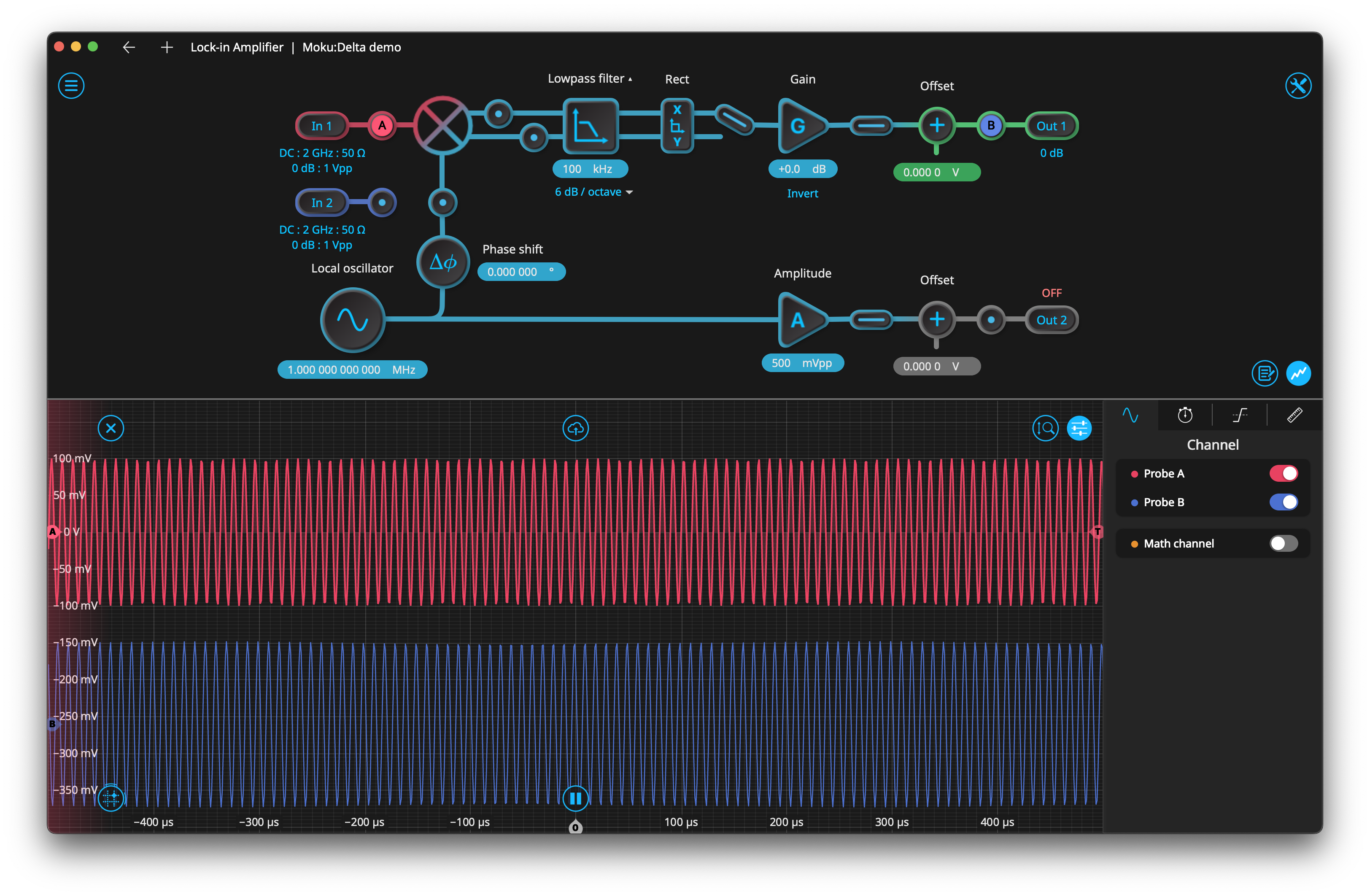Edit the 1.000 000 000 000 MHz frequency field
The image size is (1370, 896).
coord(352,370)
